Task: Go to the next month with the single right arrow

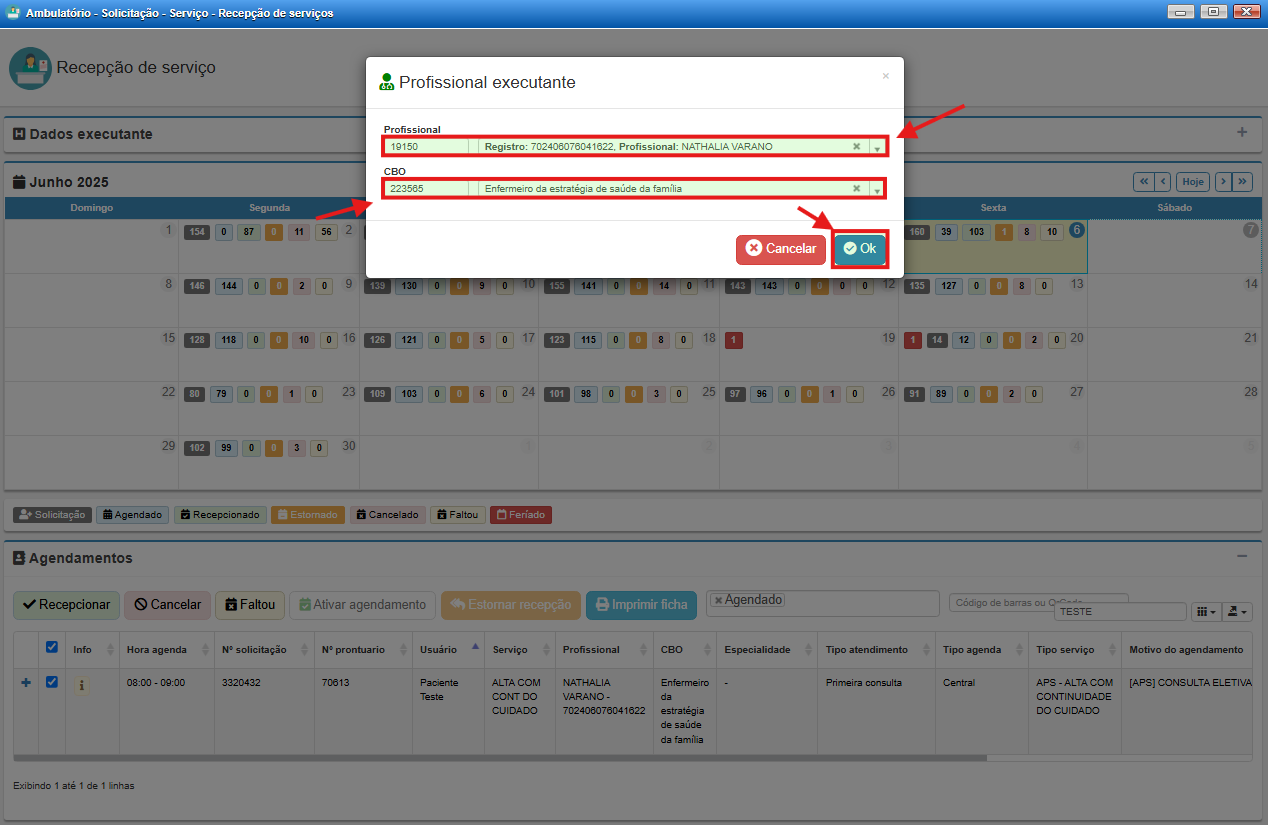Action: 1222,182
